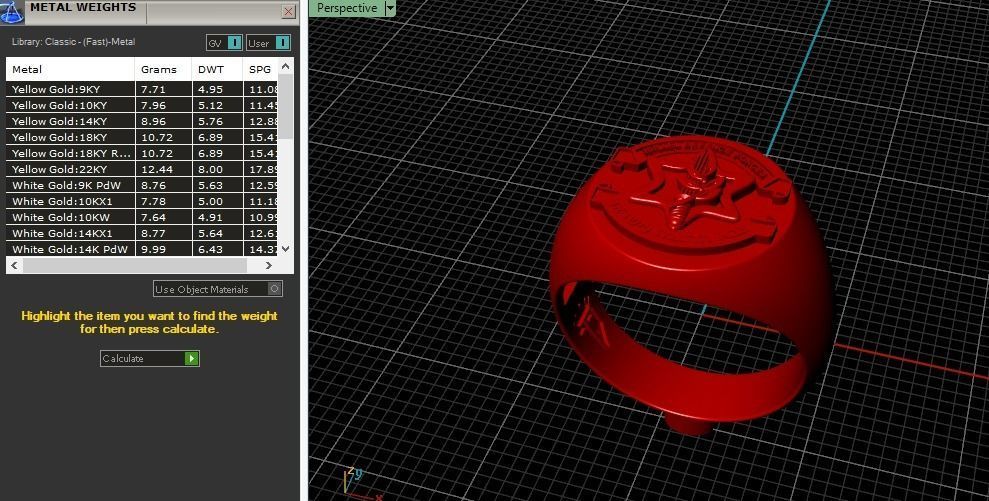This screenshot has height=501, width=989.
Task: Open the Perspective viewport dropdown arrow
Action: tap(390, 8)
